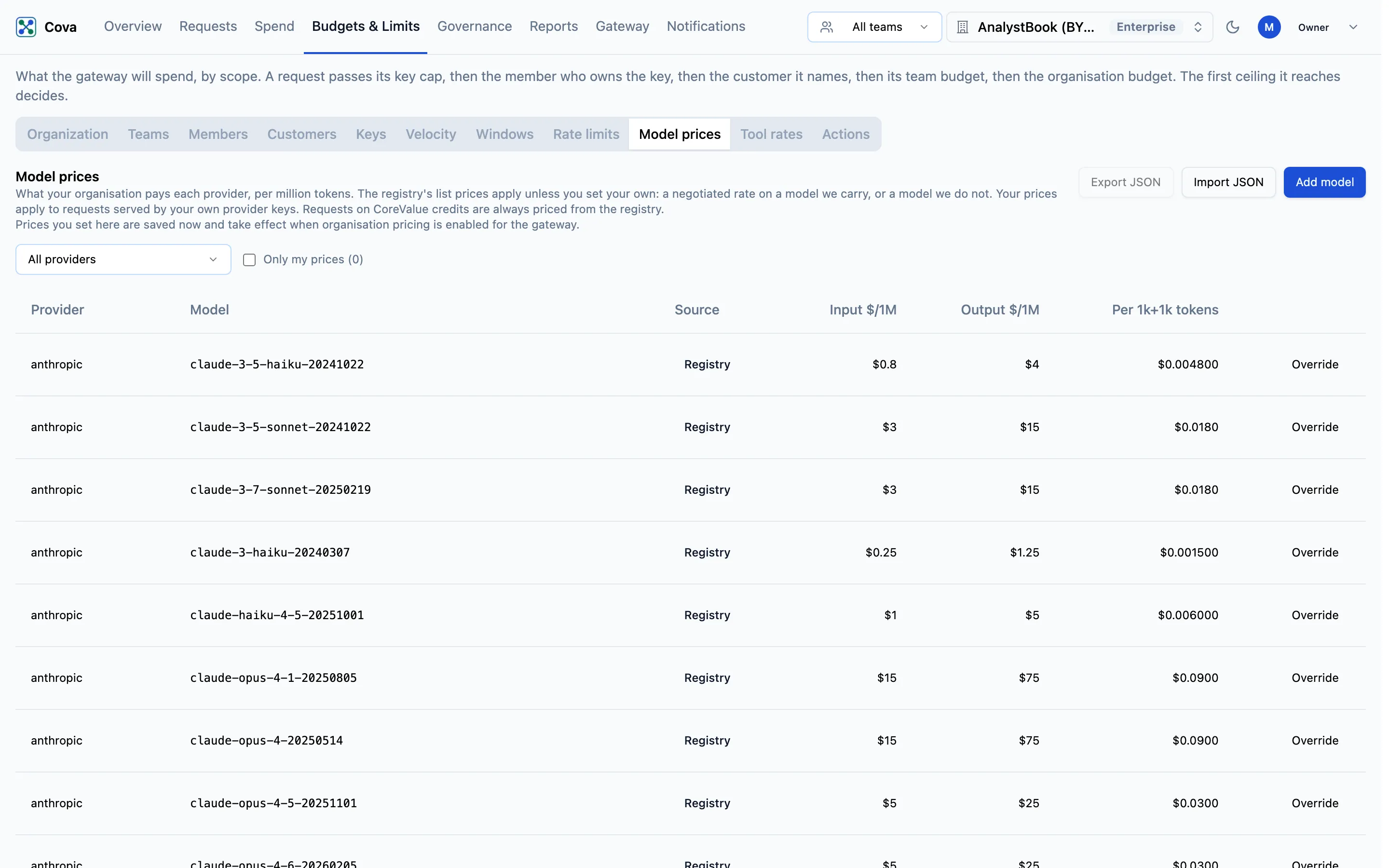Switch to the Velocity tab

[431, 135]
